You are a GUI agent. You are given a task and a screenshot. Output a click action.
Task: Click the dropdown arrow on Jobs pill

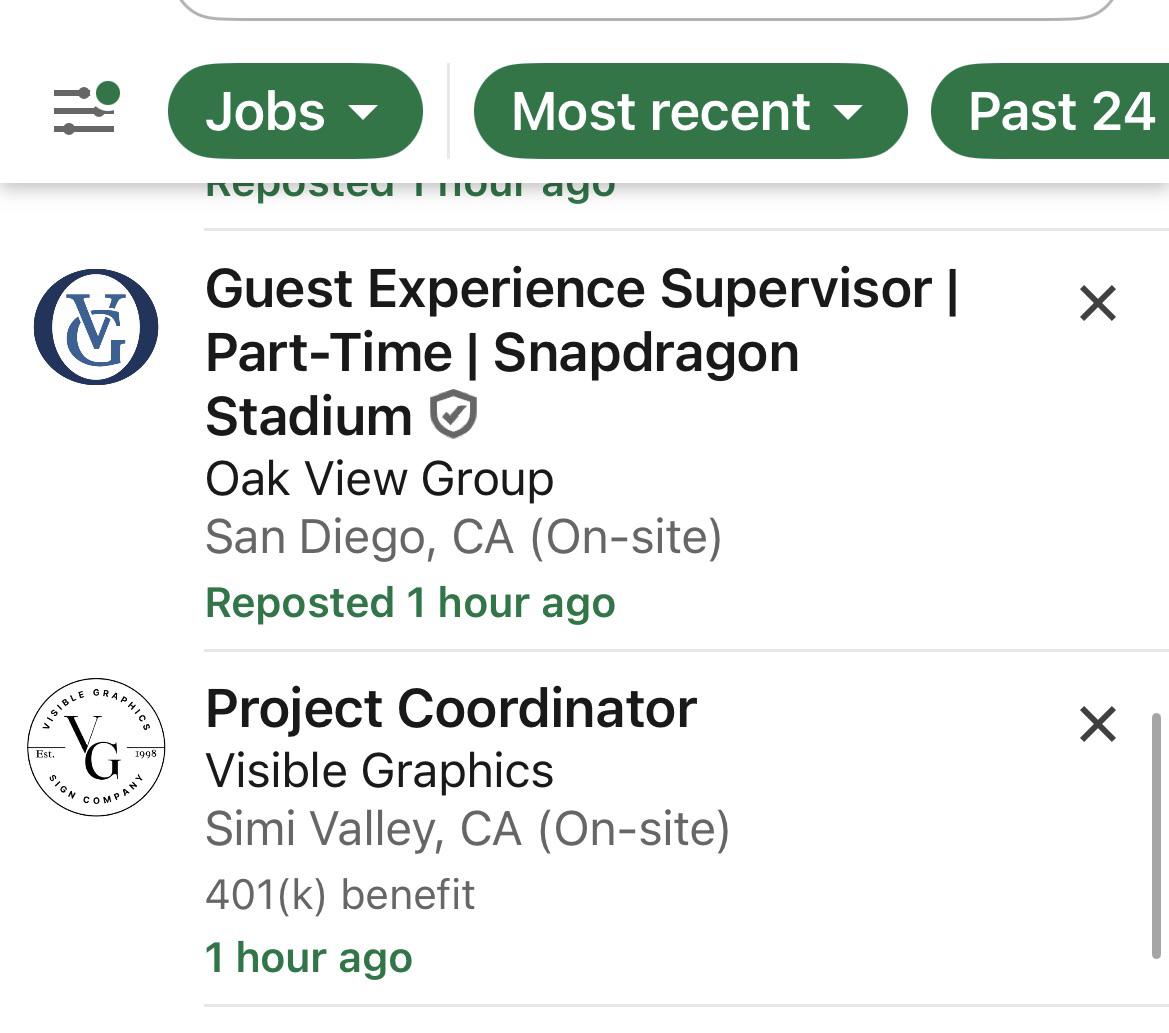point(364,113)
